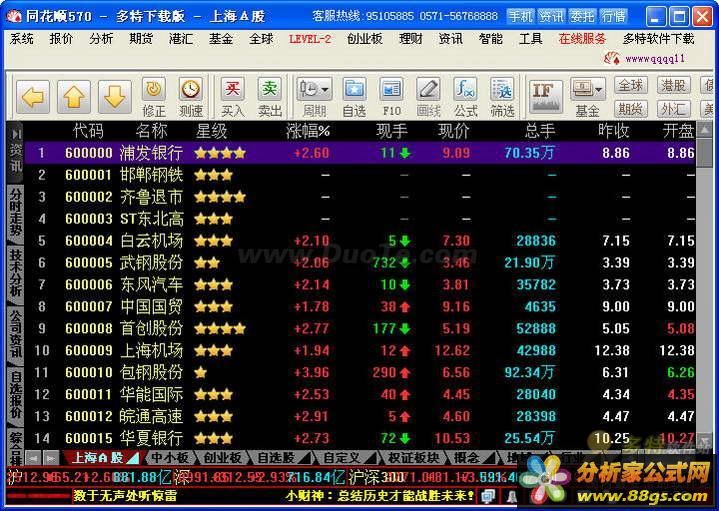Click the 自选 favorites folder icon

click(354, 97)
